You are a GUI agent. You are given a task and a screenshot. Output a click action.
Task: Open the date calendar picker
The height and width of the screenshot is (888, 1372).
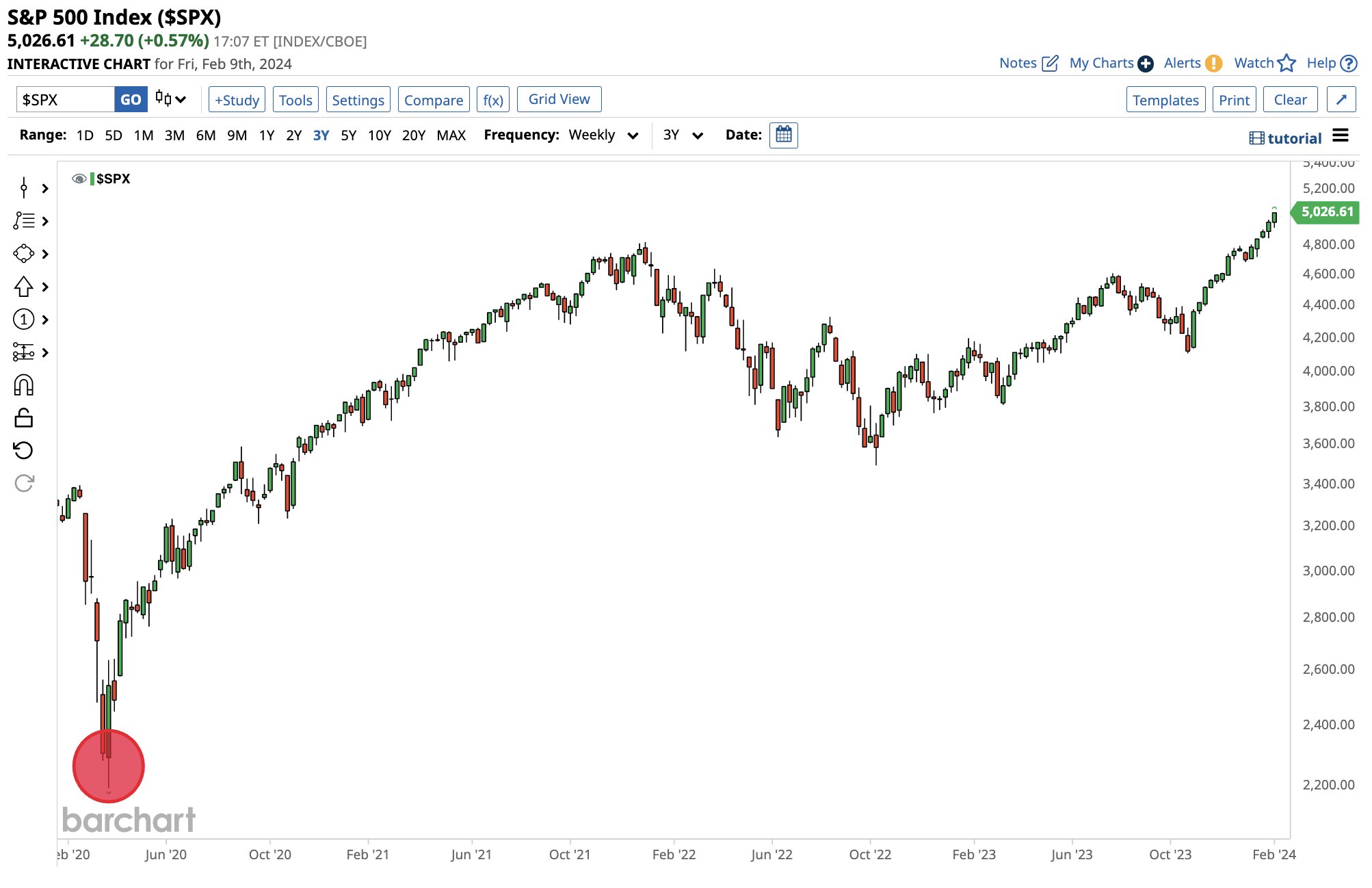(784, 135)
